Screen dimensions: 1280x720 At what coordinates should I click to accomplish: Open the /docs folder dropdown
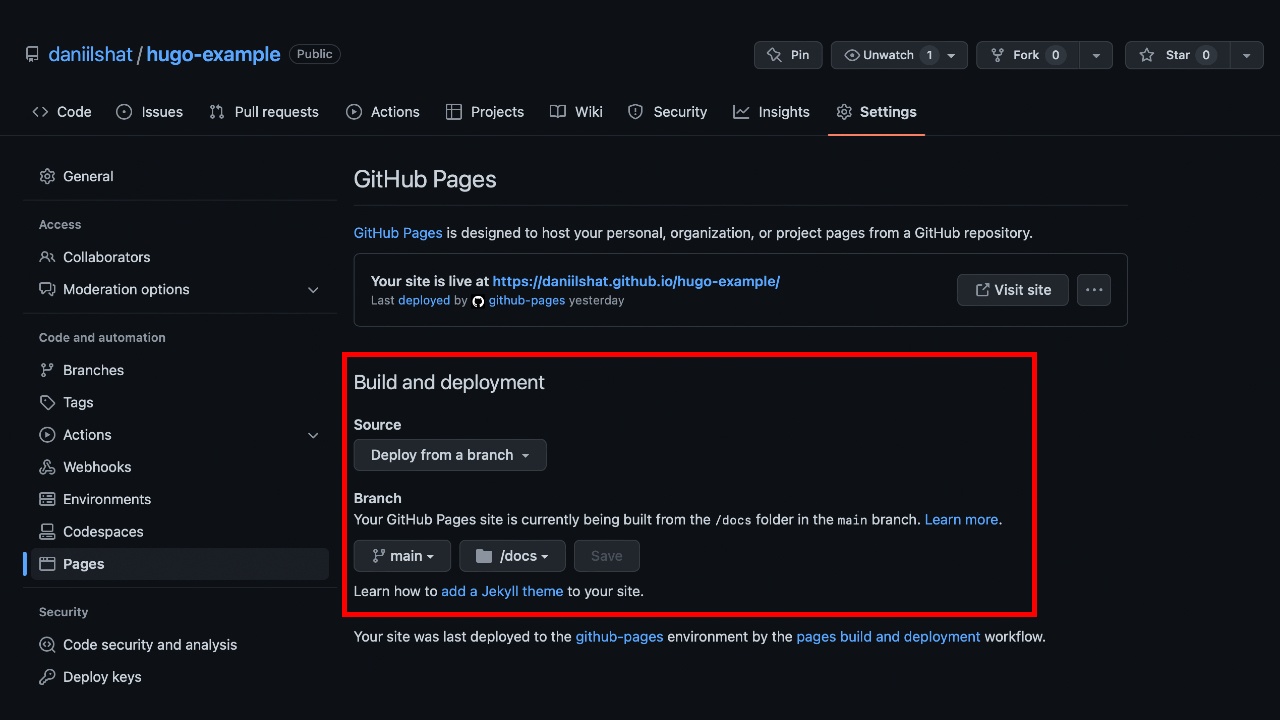pyautogui.click(x=512, y=556)
